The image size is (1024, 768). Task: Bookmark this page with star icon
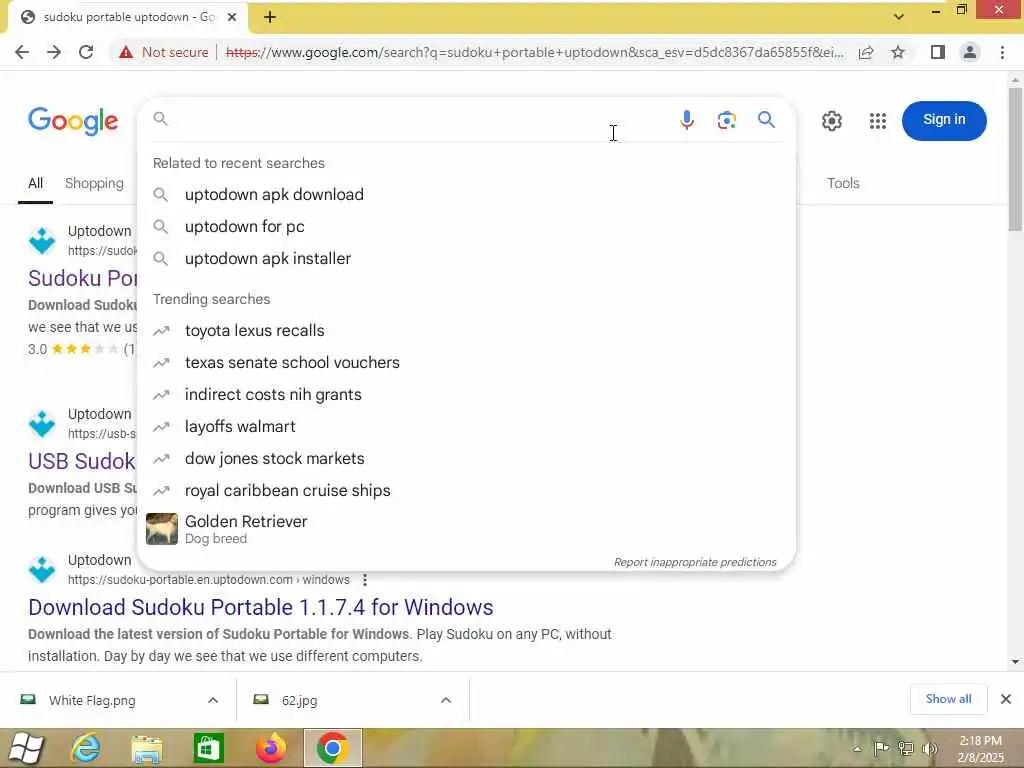[898, 52]
